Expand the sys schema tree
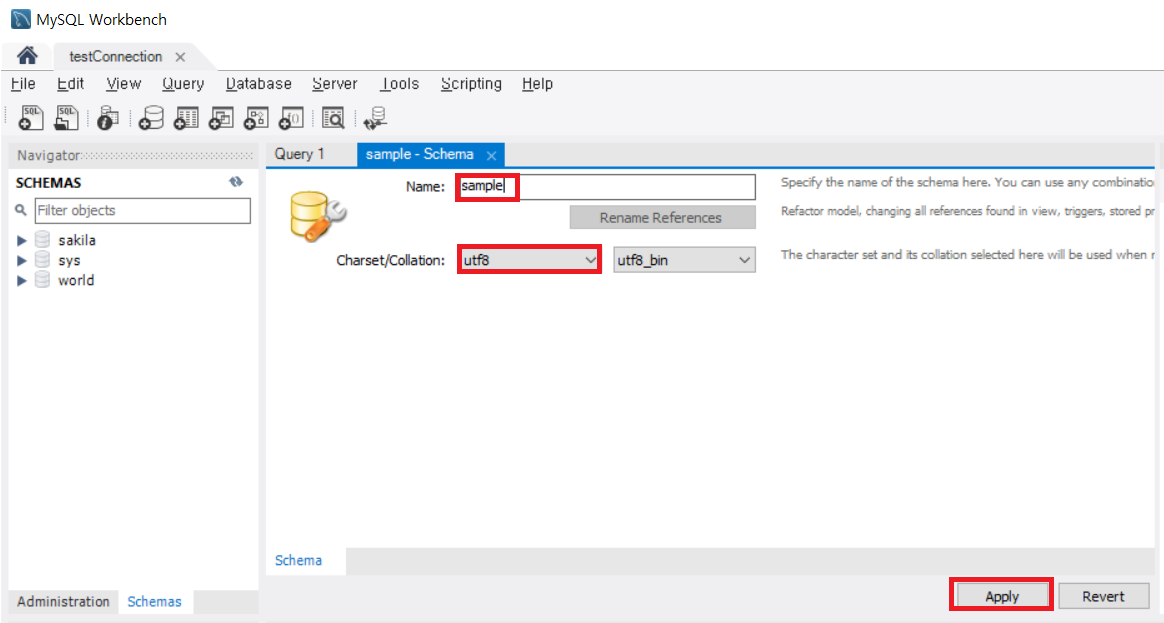The height and width of the screenshot is (623, 1164). click(x=22, y=260)
